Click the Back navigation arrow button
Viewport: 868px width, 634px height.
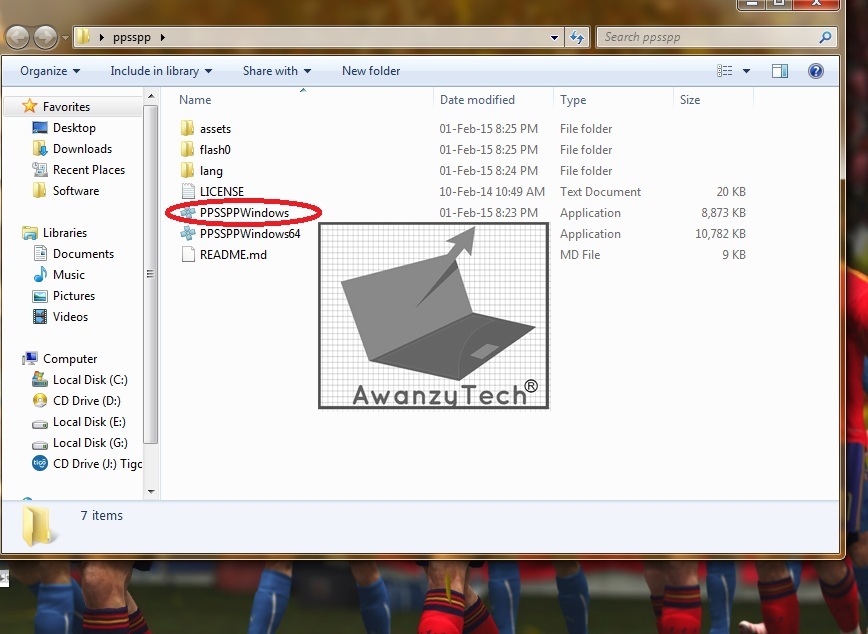(x=18, y=38)
